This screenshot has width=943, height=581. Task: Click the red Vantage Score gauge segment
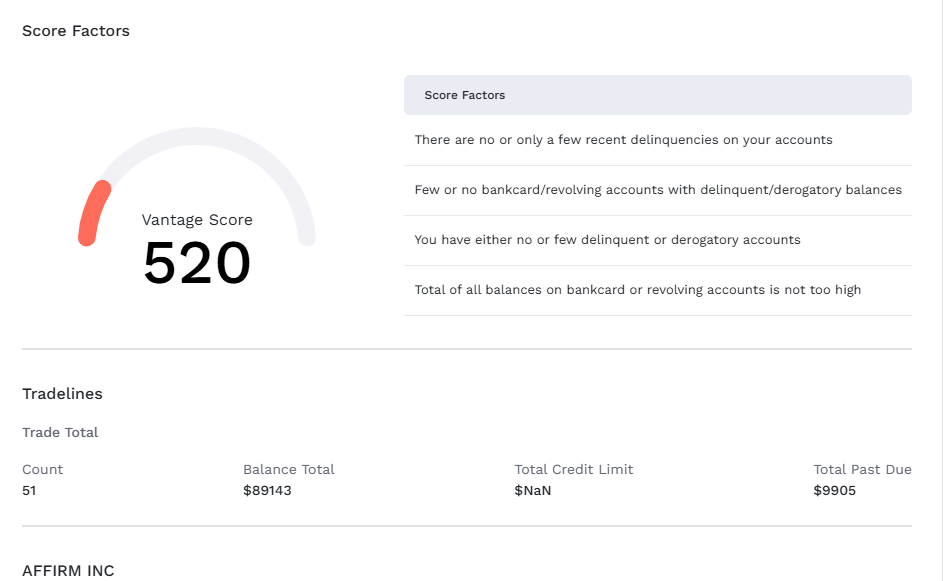tap(93, 213)
